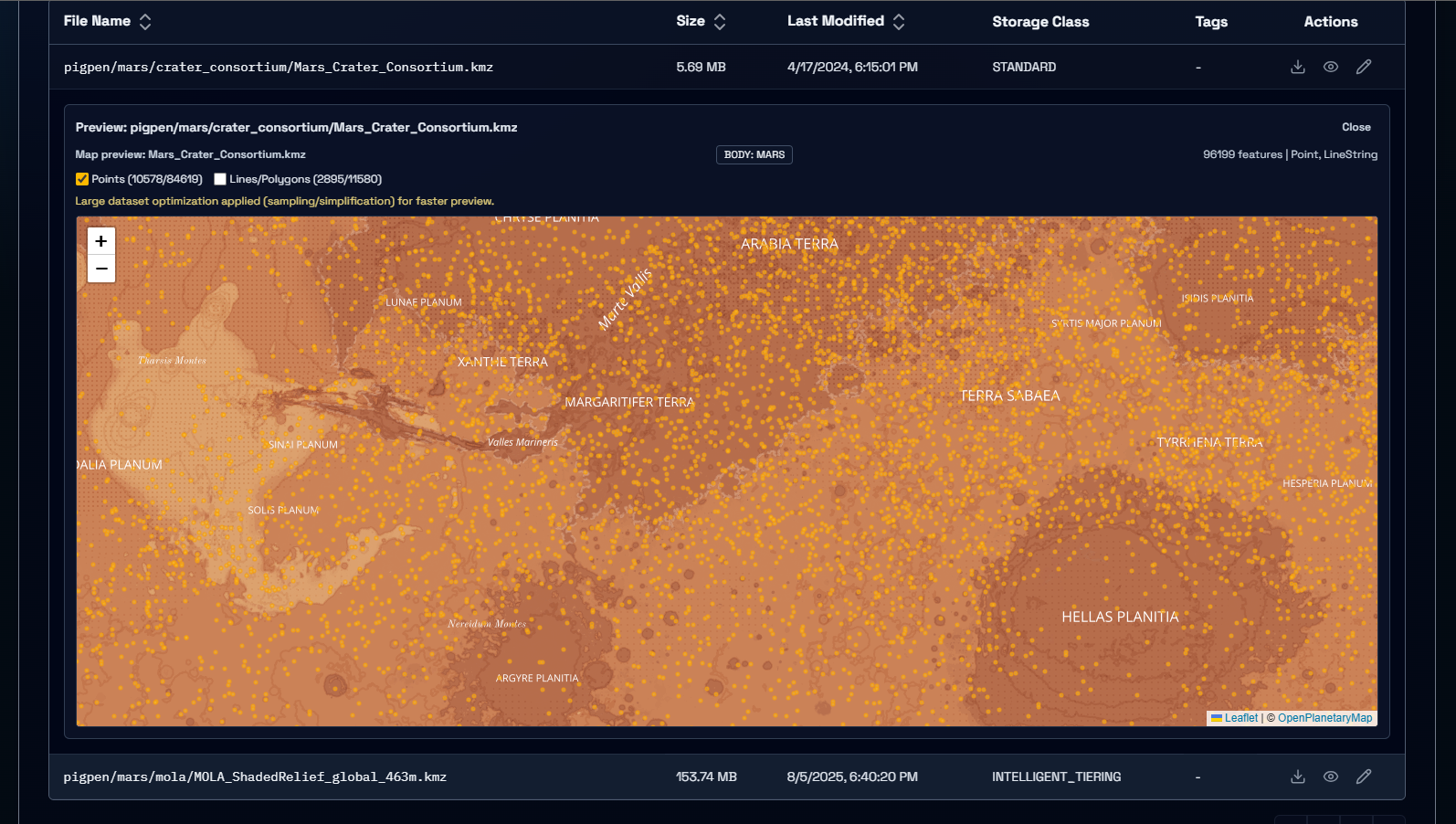Click MARGARITIFER TERRA label on map

click(x=629, y=402)
